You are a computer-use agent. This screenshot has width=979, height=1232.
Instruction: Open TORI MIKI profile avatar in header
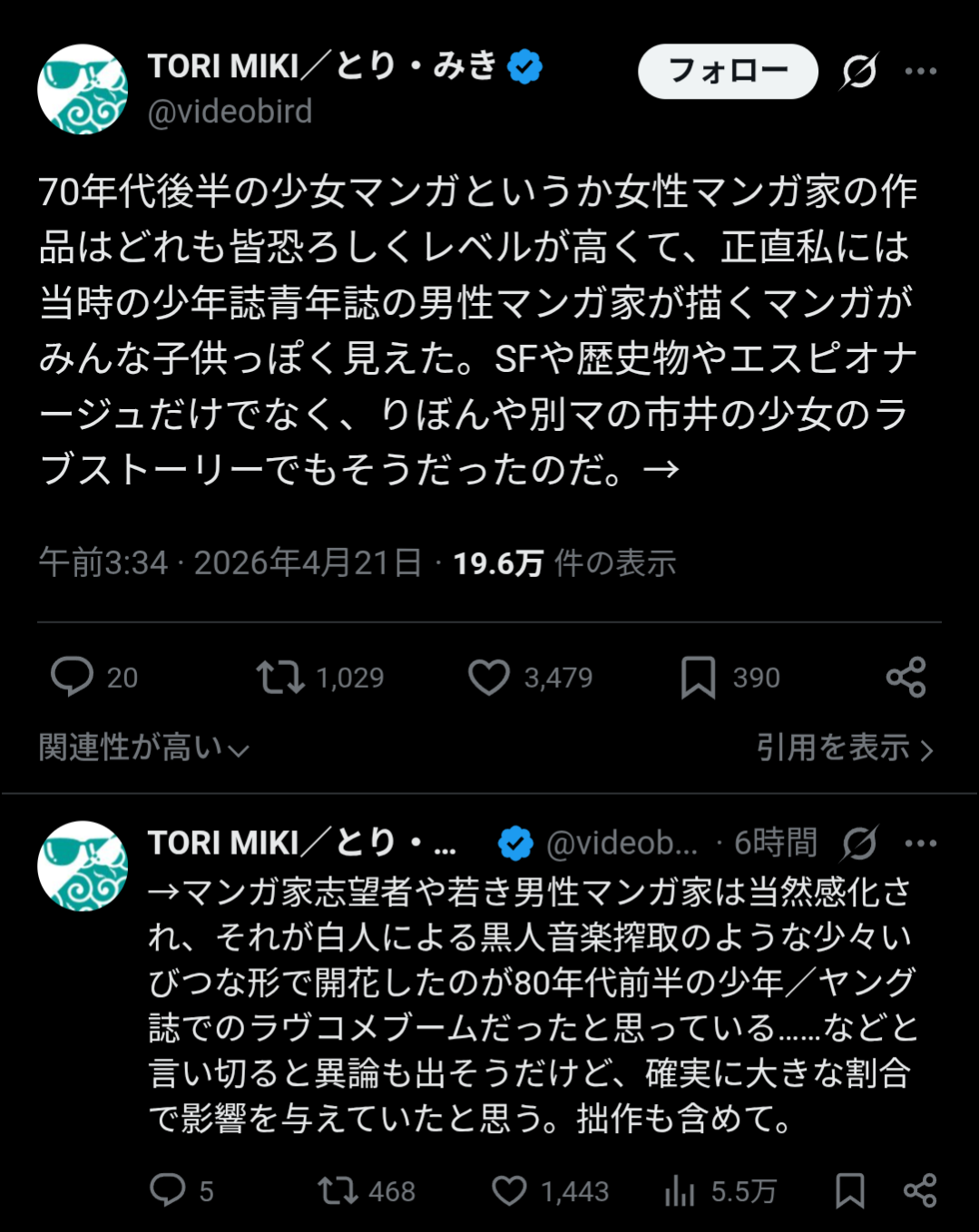(x=83, y=89)
